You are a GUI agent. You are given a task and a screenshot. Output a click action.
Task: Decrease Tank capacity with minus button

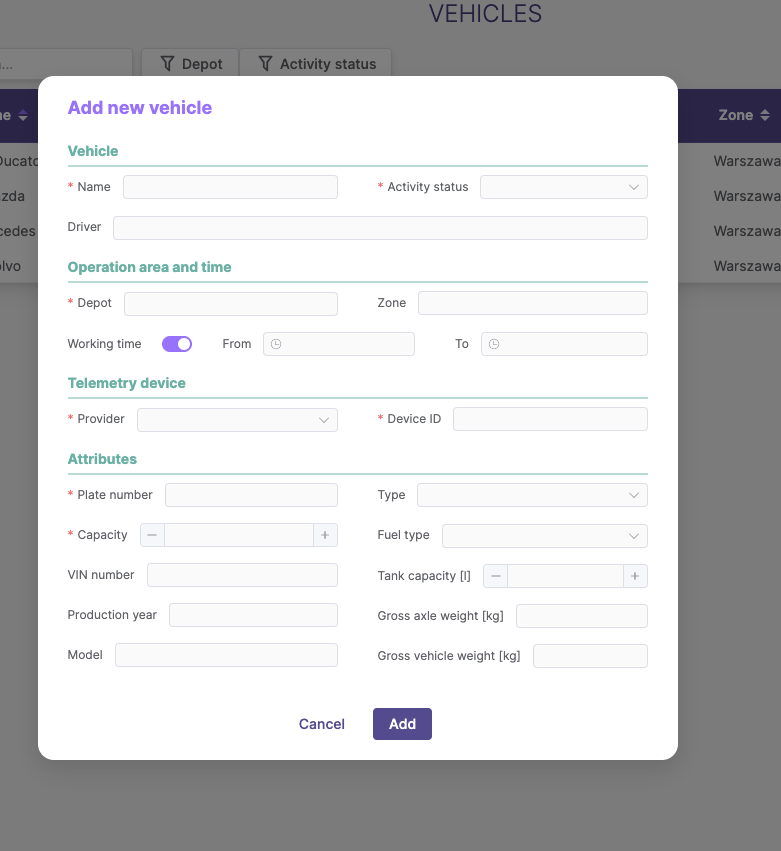496,576
